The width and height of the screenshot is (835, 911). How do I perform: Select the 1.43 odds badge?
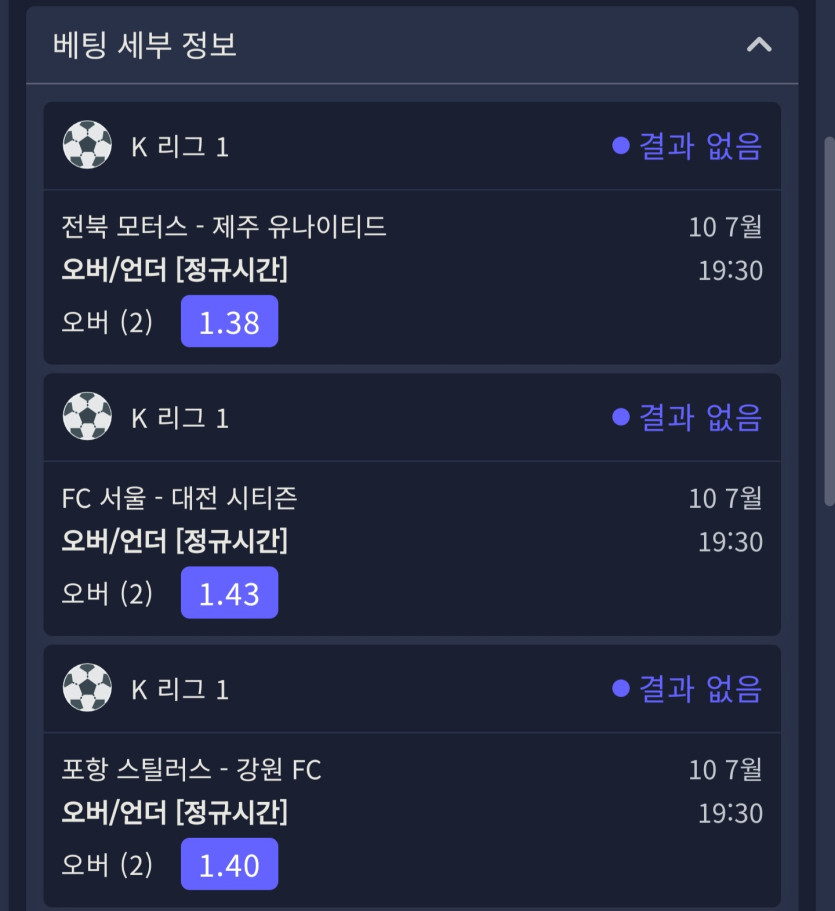click(230, 593)
